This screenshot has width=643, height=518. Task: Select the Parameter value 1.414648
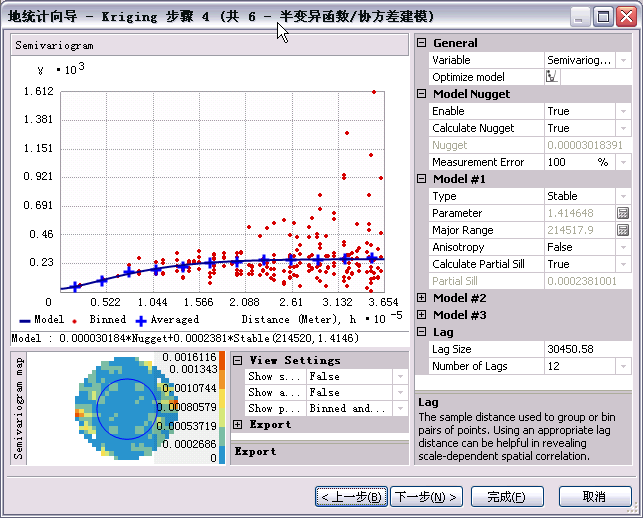tap(570, 213)
